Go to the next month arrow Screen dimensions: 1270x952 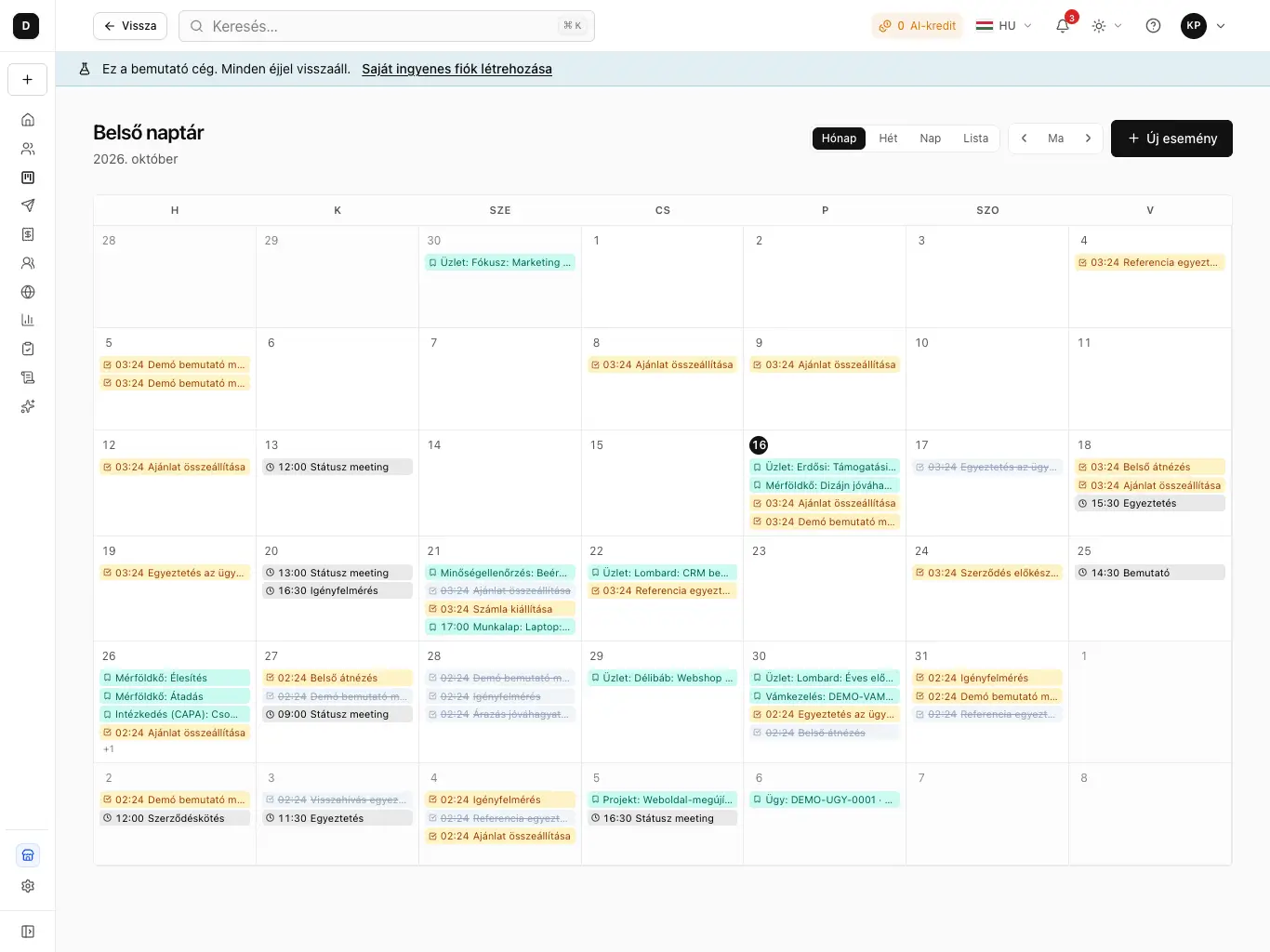1088,139
